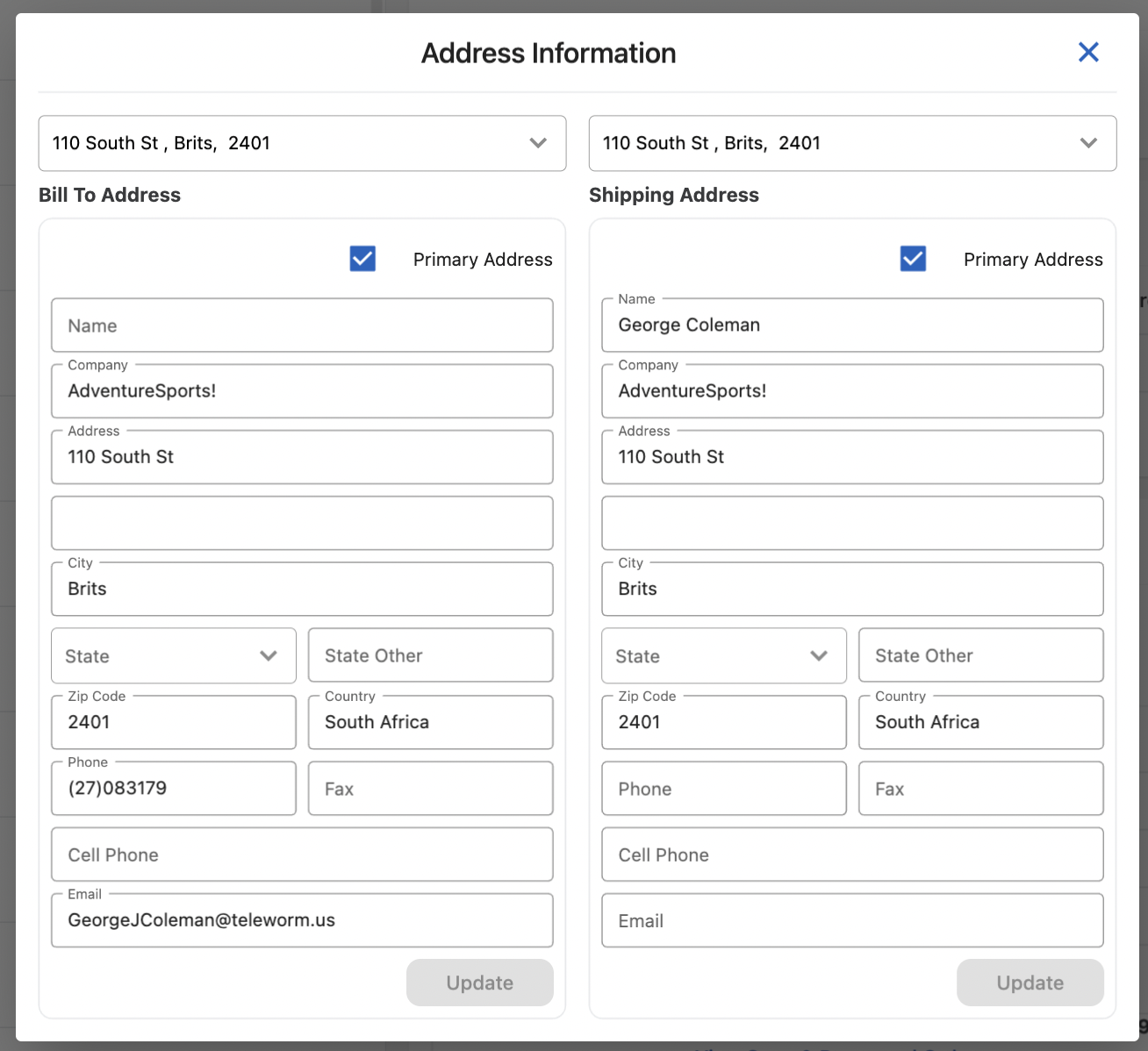Viewport: 1148px width, 1051px height.
Task: Uncheck Primary Address under Bill To Address
Action: 362,259
